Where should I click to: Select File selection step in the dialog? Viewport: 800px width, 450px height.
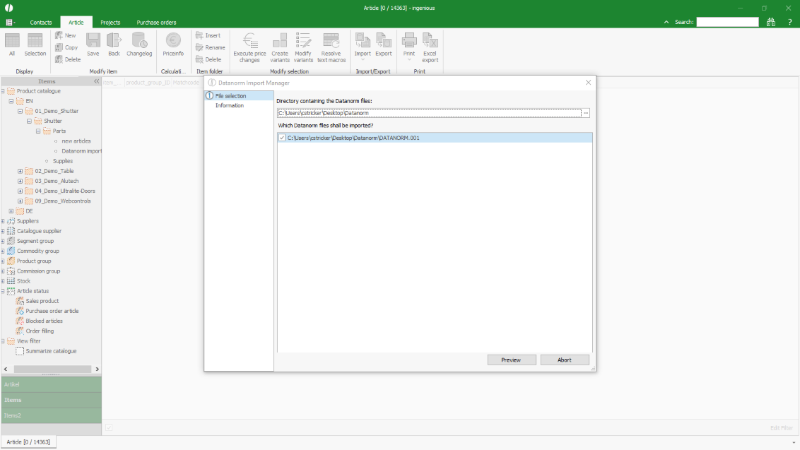(x=238, y=96)
